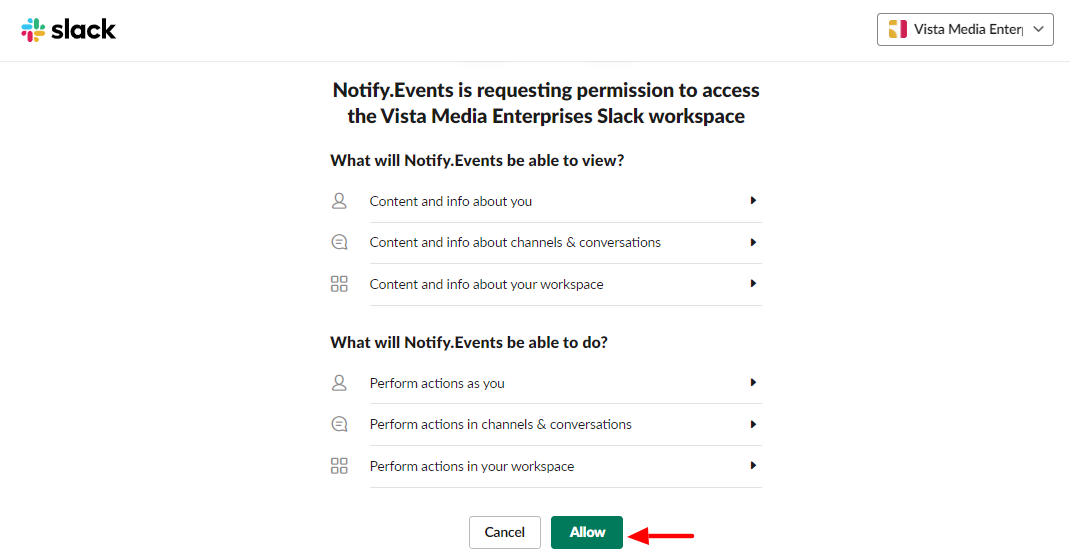The image size is (1070, 560).
Task: Click grid icon beside Content about your workspace
Action: [x=339, y=284]
